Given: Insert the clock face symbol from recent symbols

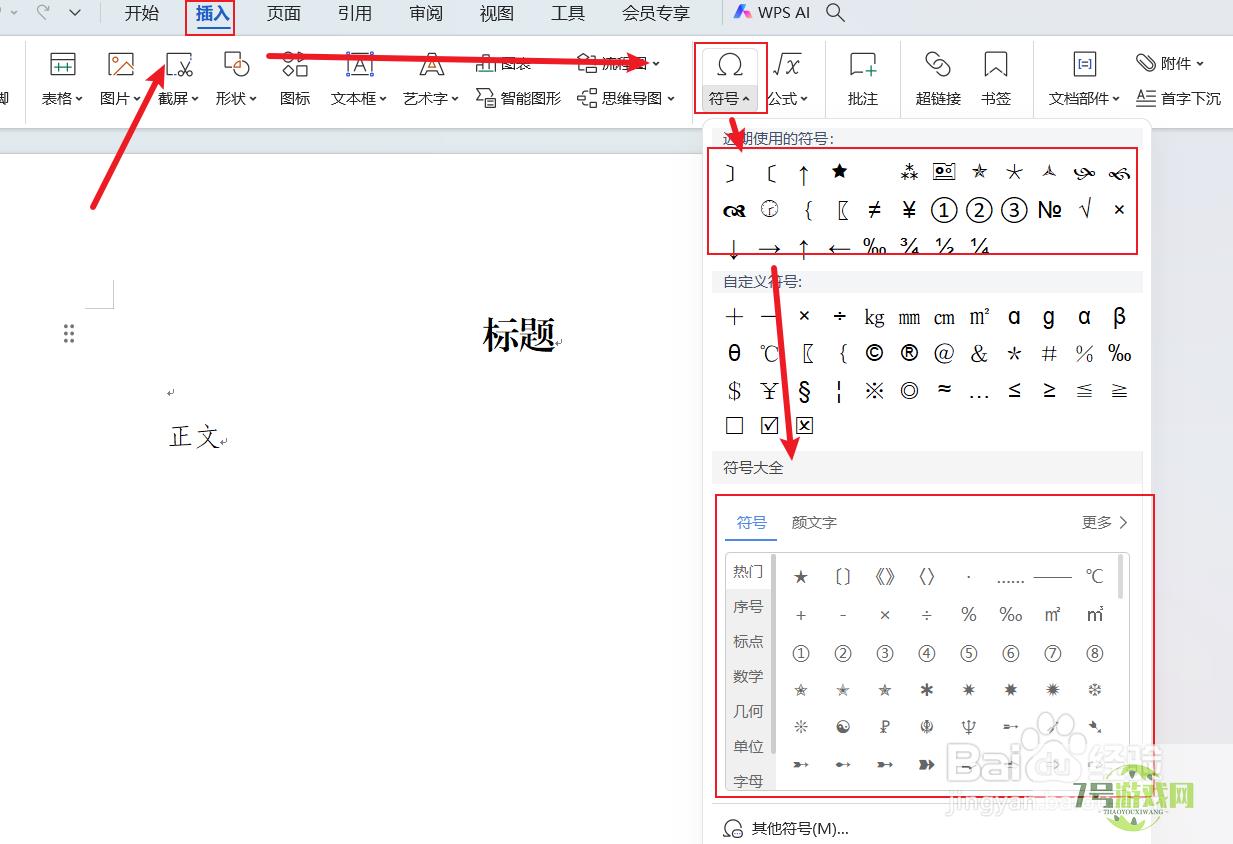Looking at the screenshot, I should point(769,209).
